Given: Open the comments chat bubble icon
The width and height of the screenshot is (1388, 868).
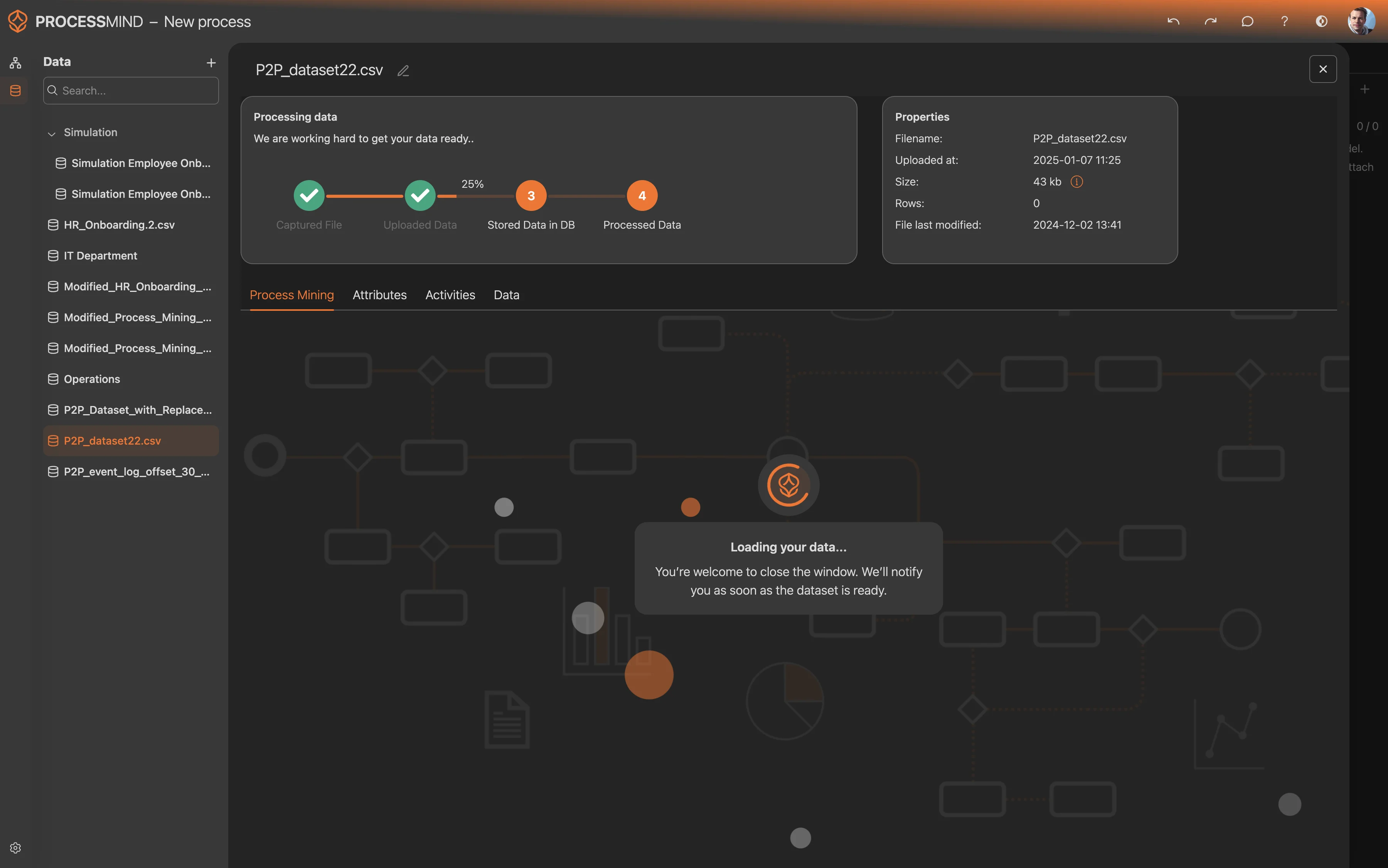Looking at the screenshot, I should point(1247,22).
